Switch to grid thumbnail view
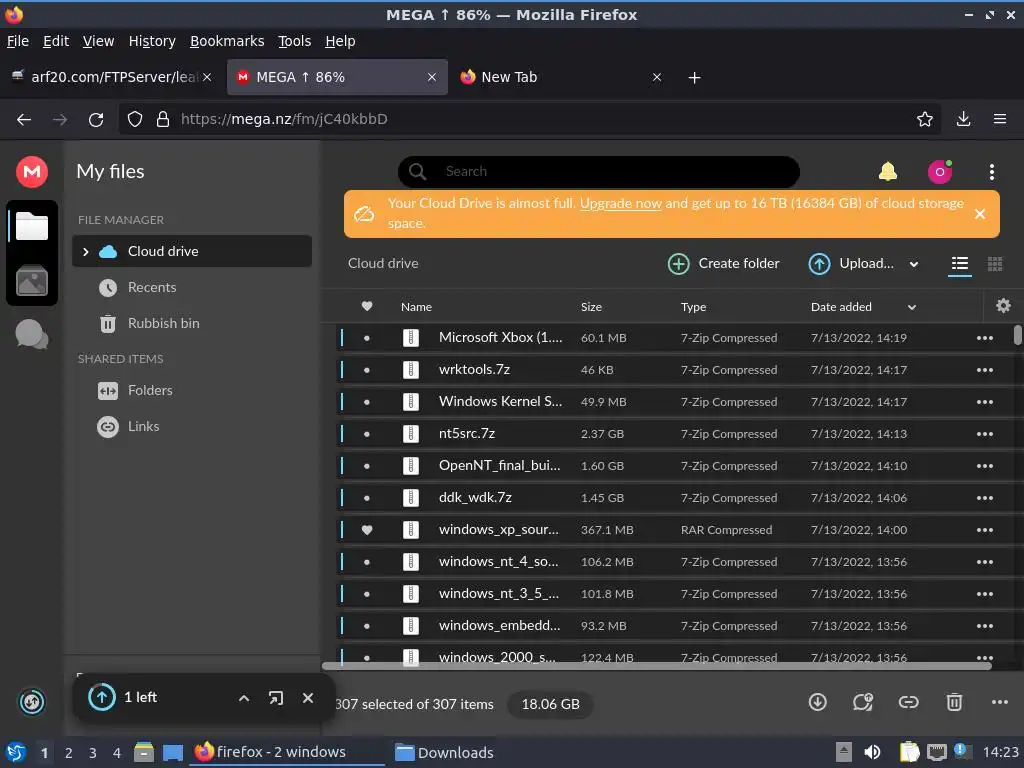Image resolution: width=1024 pixels, height=768 pixels. click(995, 264)
